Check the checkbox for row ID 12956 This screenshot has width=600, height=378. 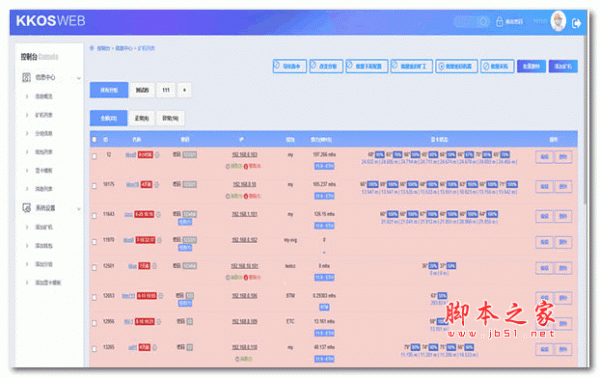[94, 323]
